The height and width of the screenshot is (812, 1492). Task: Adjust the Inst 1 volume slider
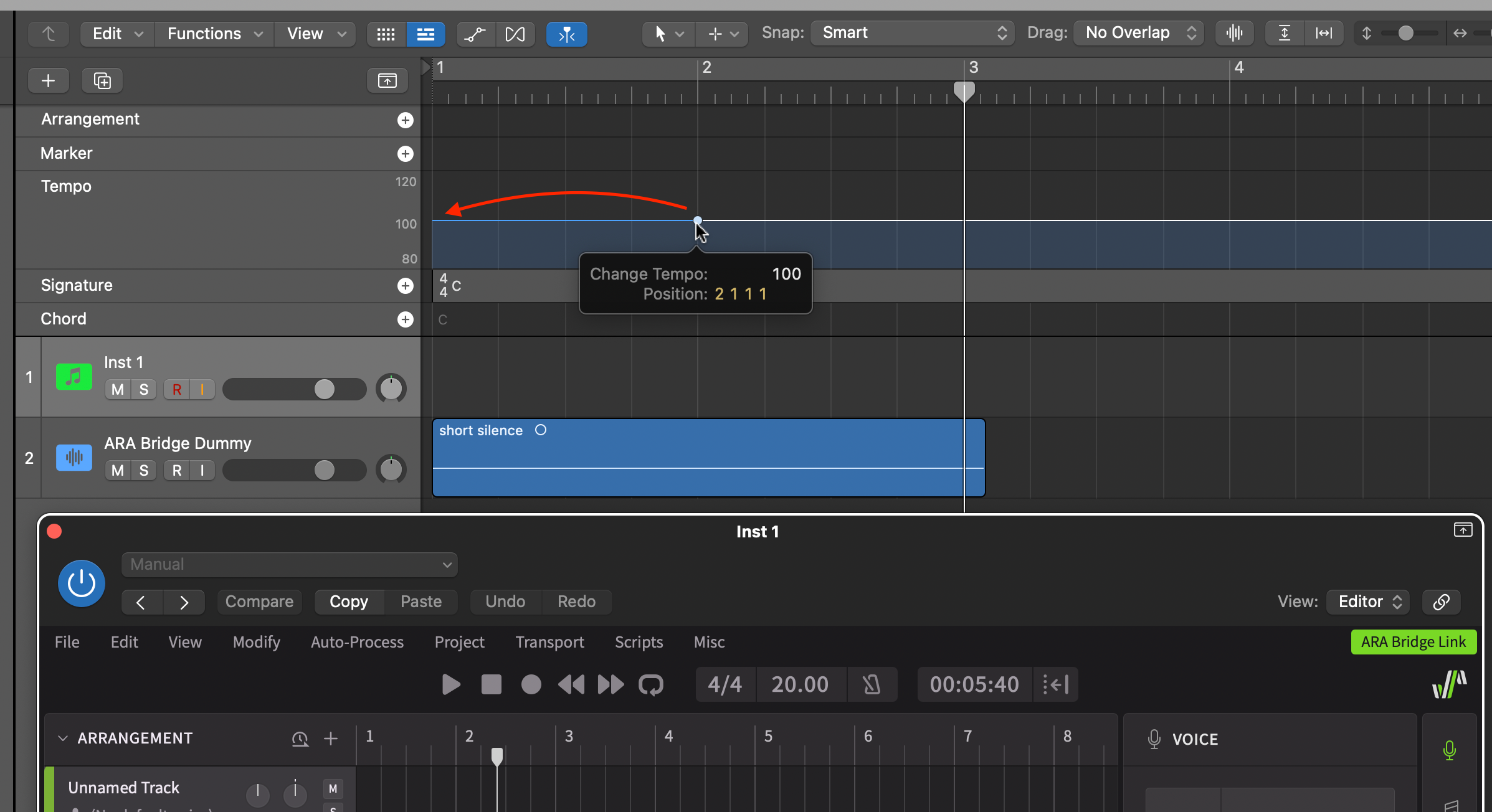[x=324, y=389]
